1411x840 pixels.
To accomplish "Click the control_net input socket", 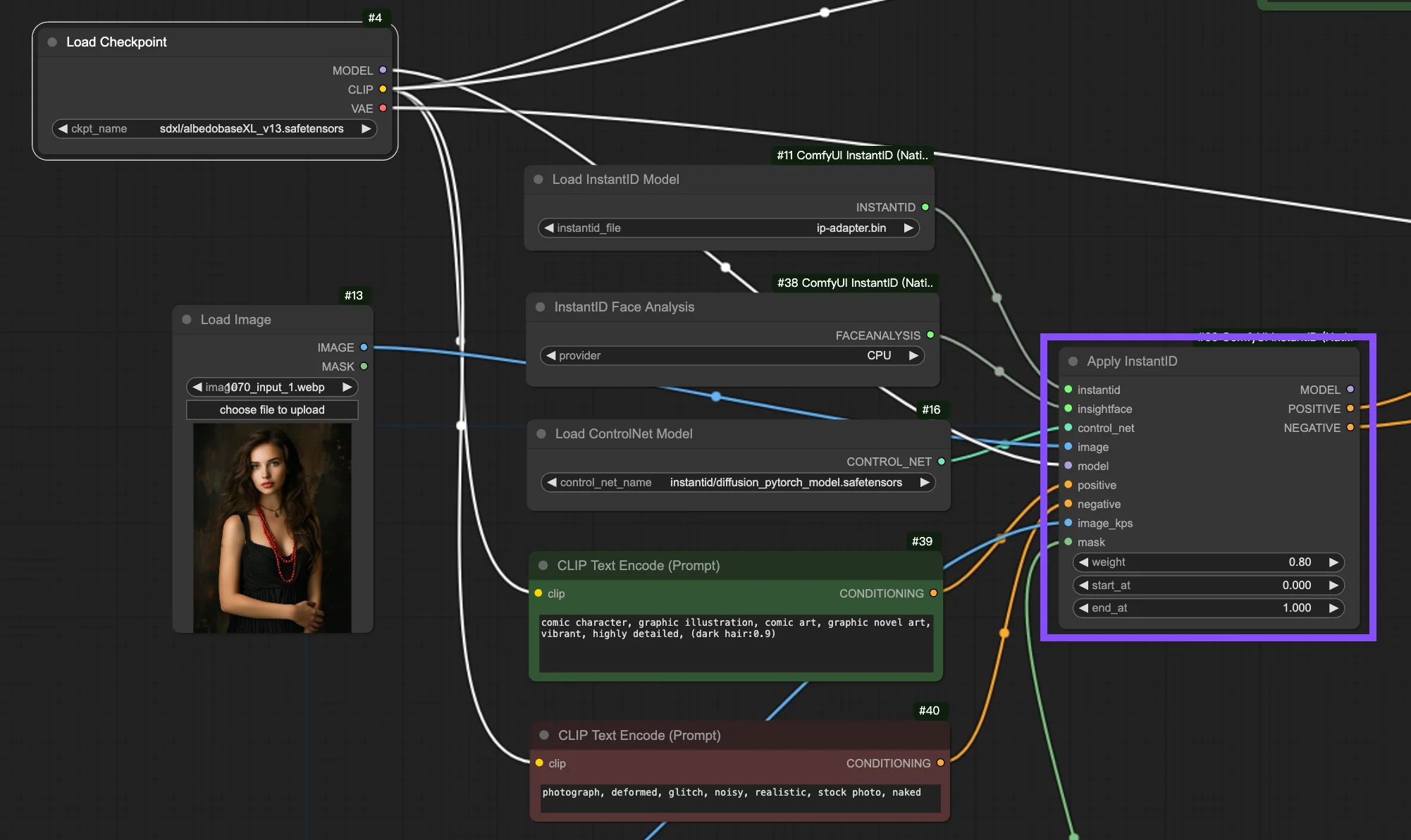I will (x=1068, y=428).
